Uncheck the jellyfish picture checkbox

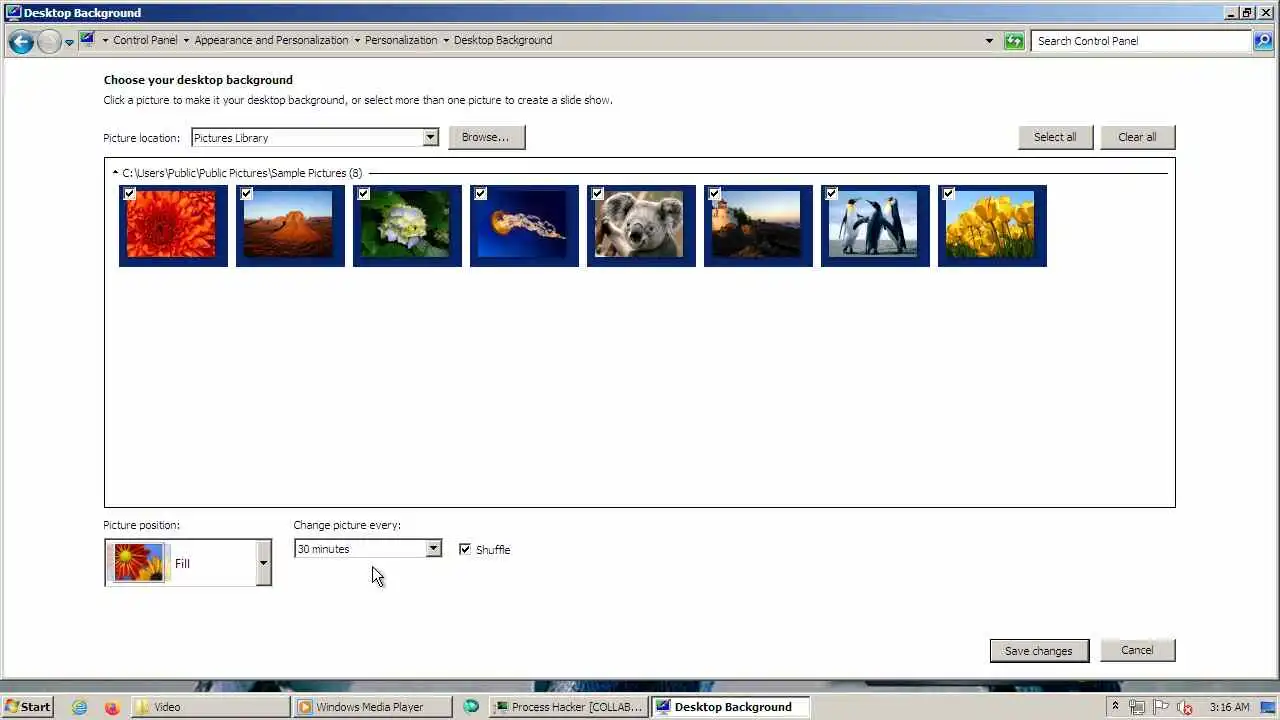tap(480, 194)
